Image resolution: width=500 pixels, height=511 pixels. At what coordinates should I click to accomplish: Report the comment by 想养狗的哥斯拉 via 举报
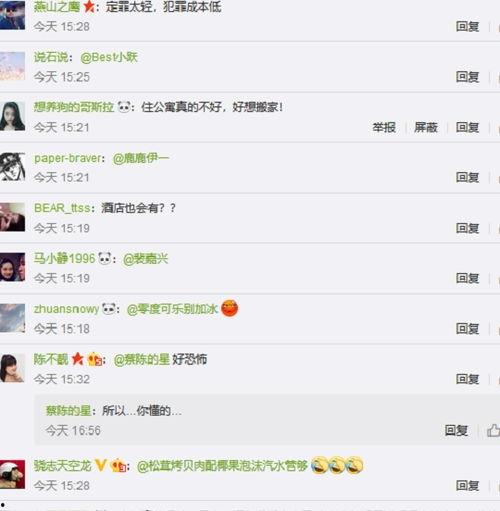384,127
